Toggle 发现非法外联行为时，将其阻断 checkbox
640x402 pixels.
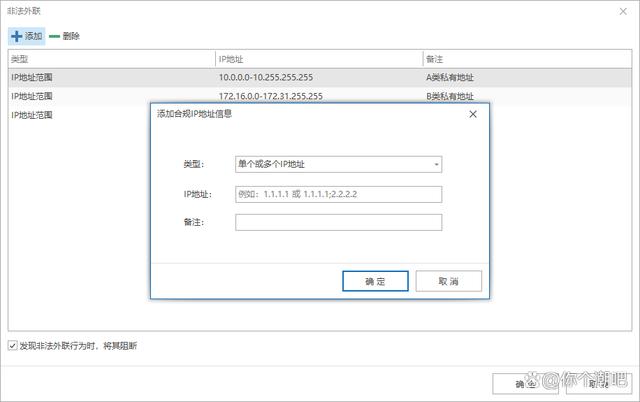13,346
